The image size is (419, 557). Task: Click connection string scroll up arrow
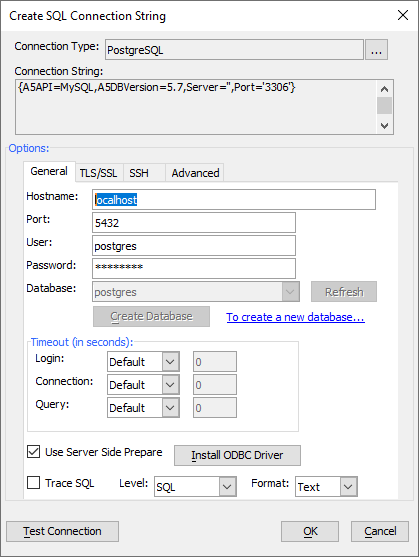(384, 89)
